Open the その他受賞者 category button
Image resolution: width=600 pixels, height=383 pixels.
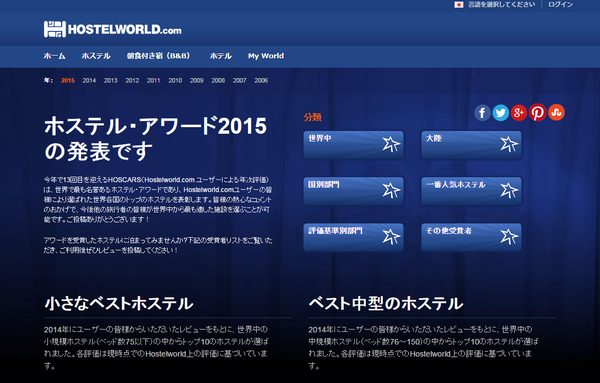(x=471, y=237)
